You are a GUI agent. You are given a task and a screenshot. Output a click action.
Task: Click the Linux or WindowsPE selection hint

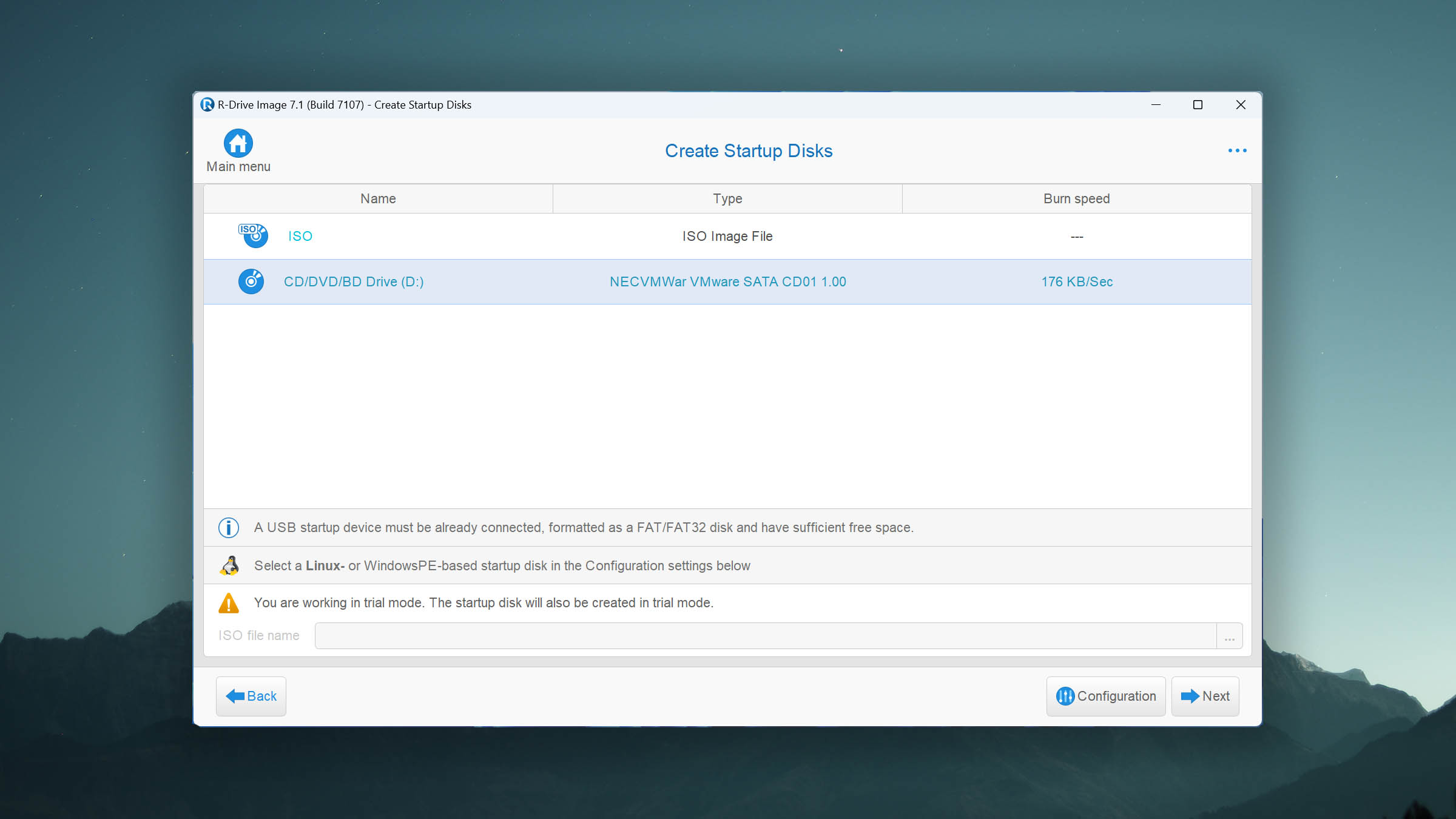point(502,565)
